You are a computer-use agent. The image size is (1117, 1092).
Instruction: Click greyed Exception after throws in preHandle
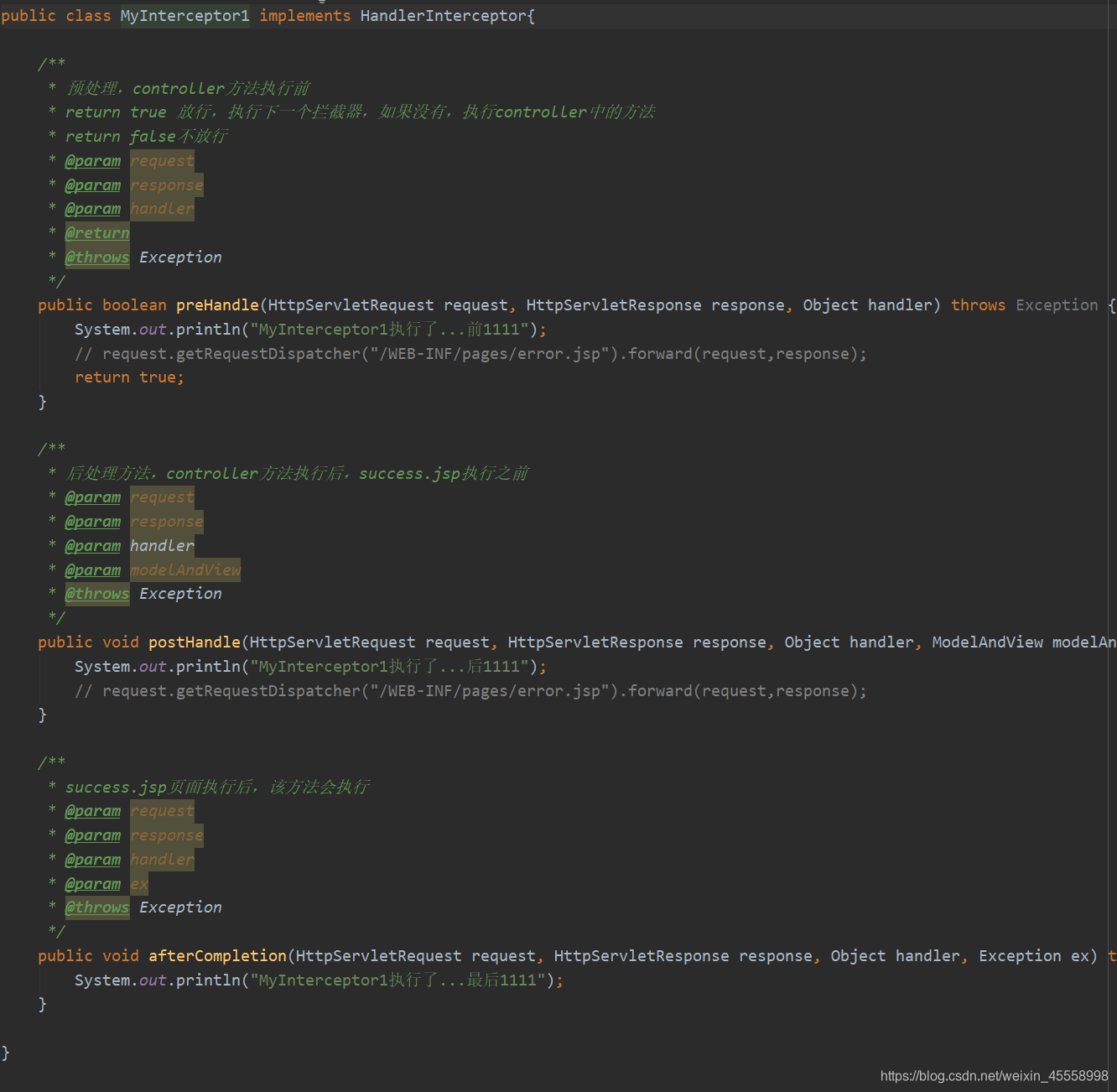[1057, 305]
